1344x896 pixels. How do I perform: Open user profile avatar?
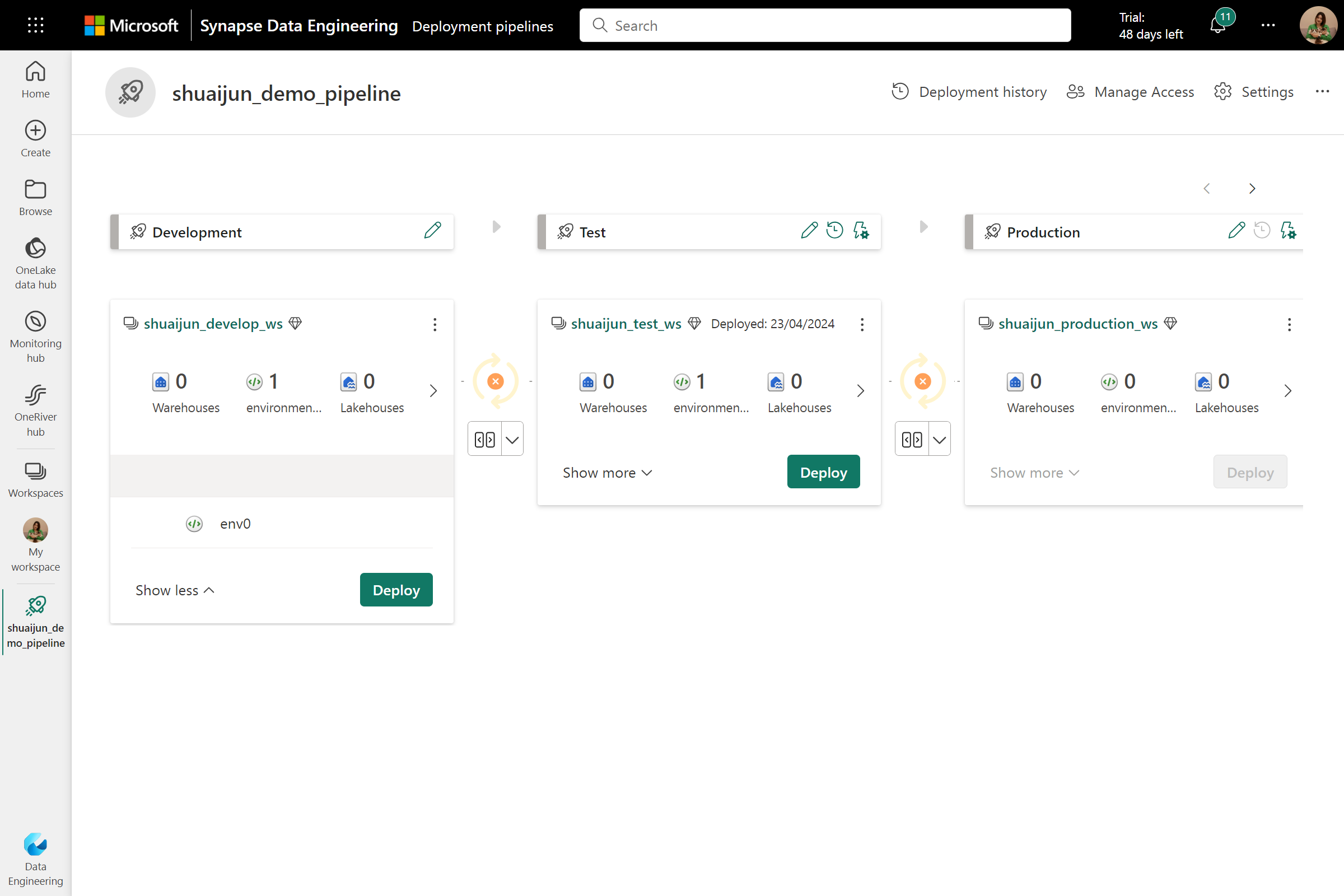click(x=1318, y=25)
